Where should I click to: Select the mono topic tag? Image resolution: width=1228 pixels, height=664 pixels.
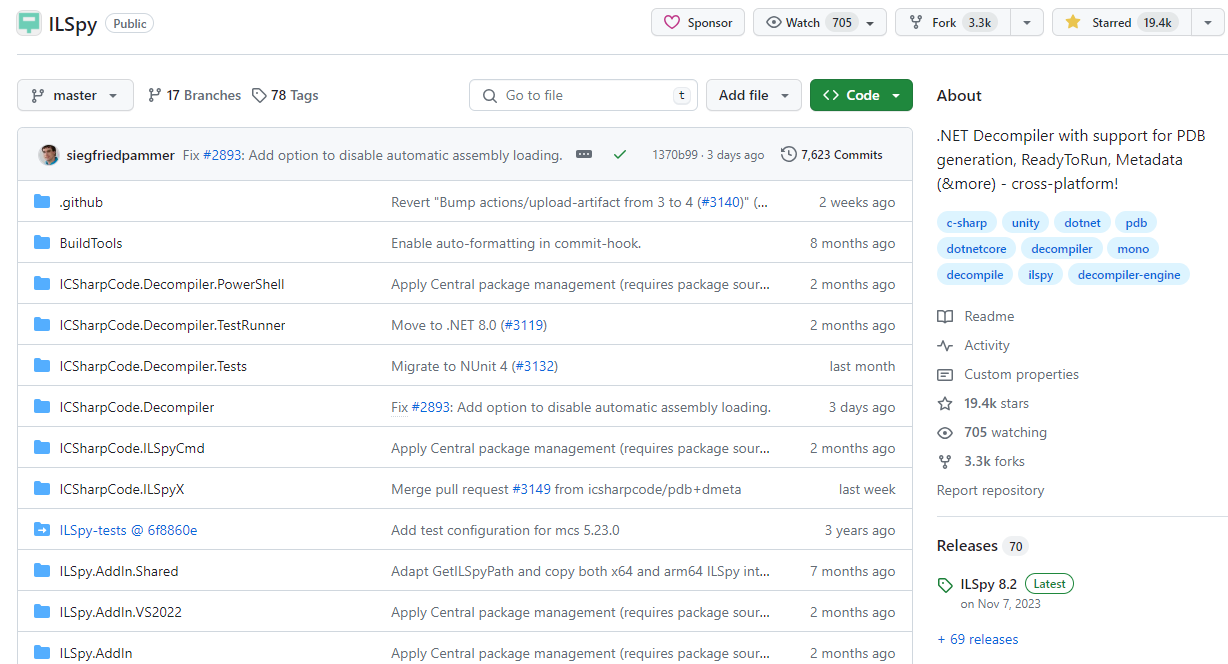pyautogui.click(x=1133, y=249)
